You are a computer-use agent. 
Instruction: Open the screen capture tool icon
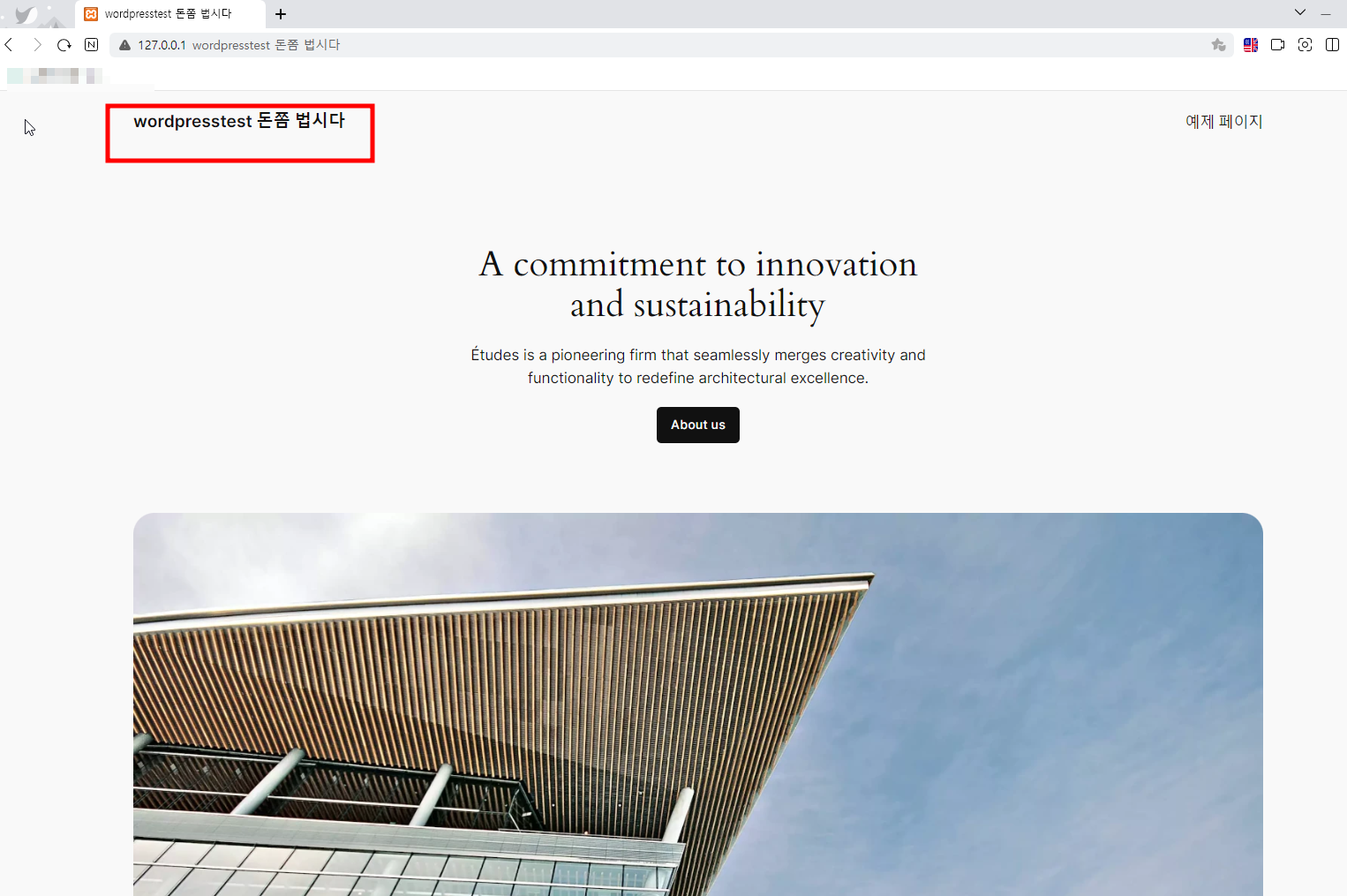point(1305,45)
